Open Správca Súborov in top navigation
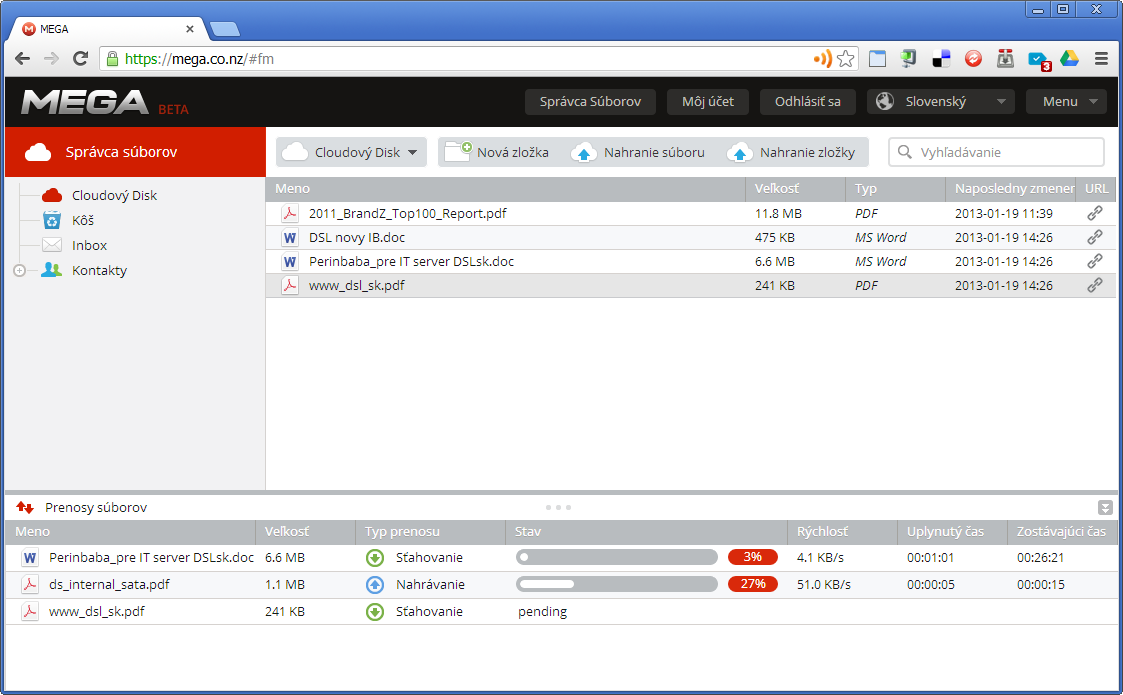 click(x=590, y=102)
